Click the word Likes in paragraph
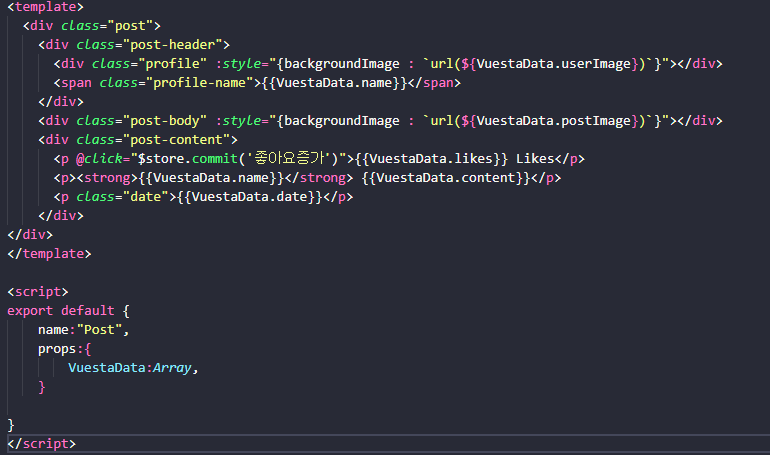 [535, 159]
